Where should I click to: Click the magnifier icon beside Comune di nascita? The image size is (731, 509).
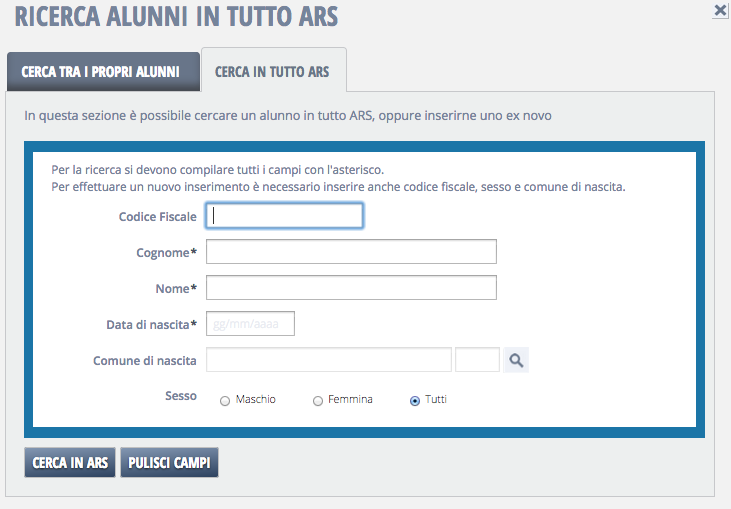point(516,360)
